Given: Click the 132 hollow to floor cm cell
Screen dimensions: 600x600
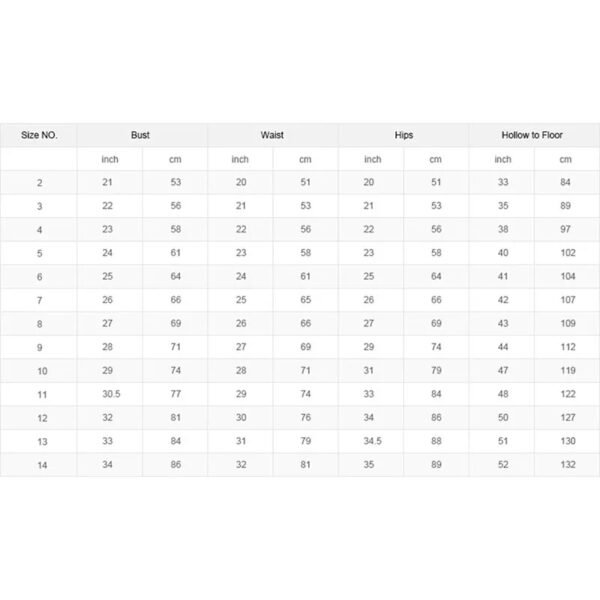Looking at the screenshot, I should (x=568, y=464).
